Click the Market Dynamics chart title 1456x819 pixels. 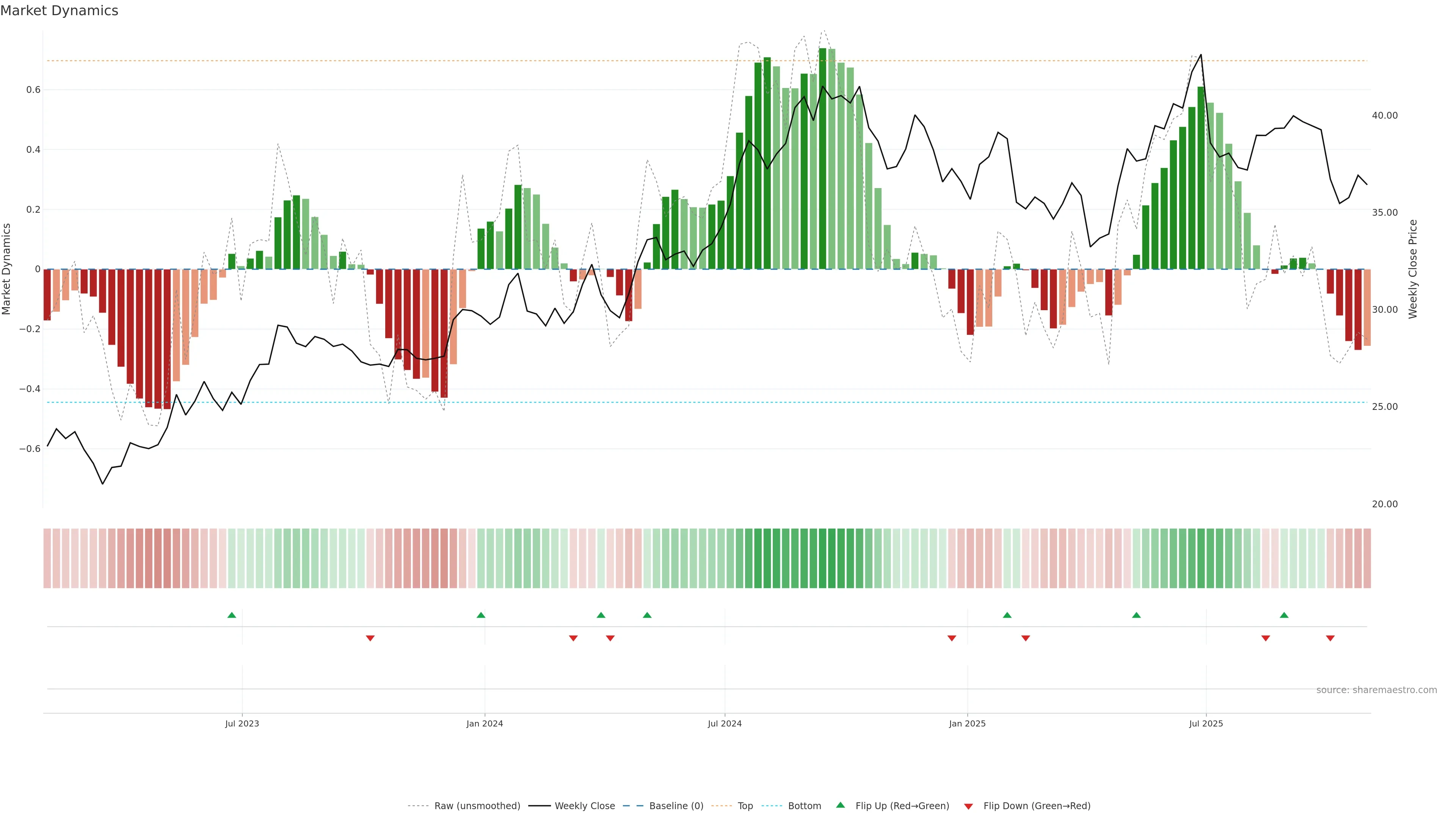(60, 11)
